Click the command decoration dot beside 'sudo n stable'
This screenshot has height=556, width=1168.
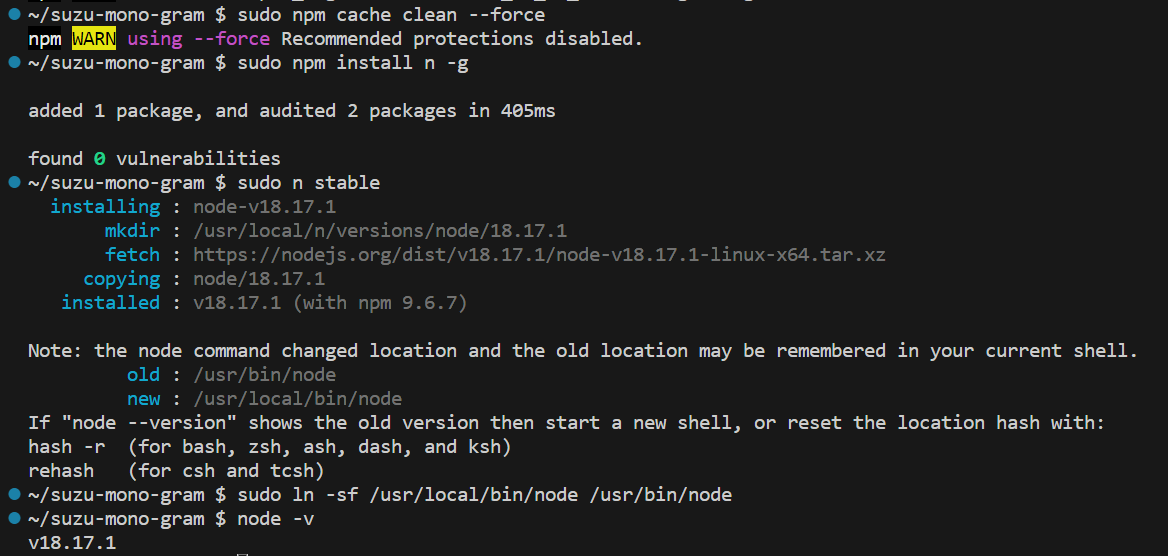13,183
